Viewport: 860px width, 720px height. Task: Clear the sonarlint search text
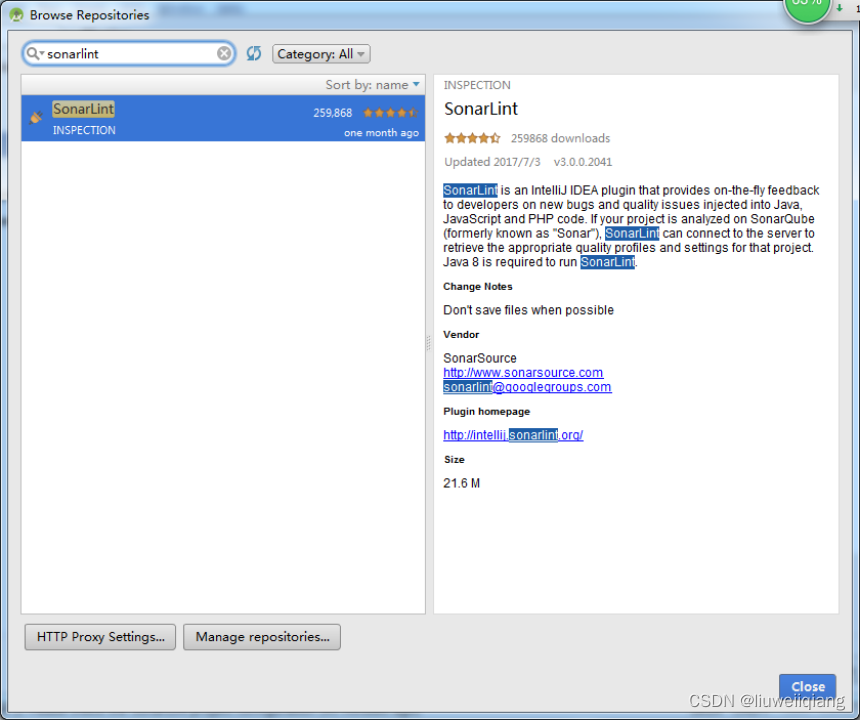tap(224, 53)
